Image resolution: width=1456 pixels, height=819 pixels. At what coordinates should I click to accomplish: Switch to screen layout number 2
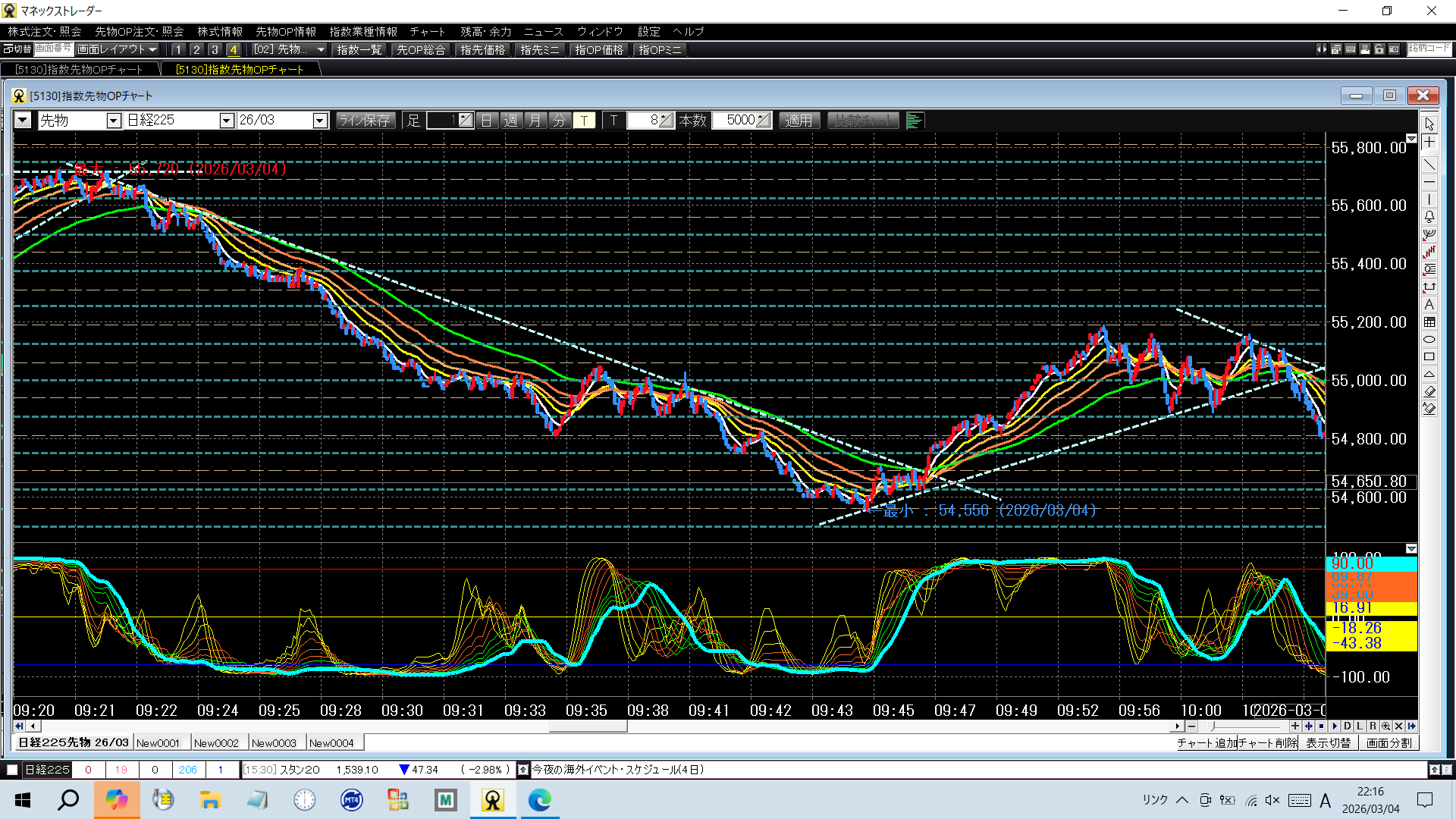click(196, 49)
